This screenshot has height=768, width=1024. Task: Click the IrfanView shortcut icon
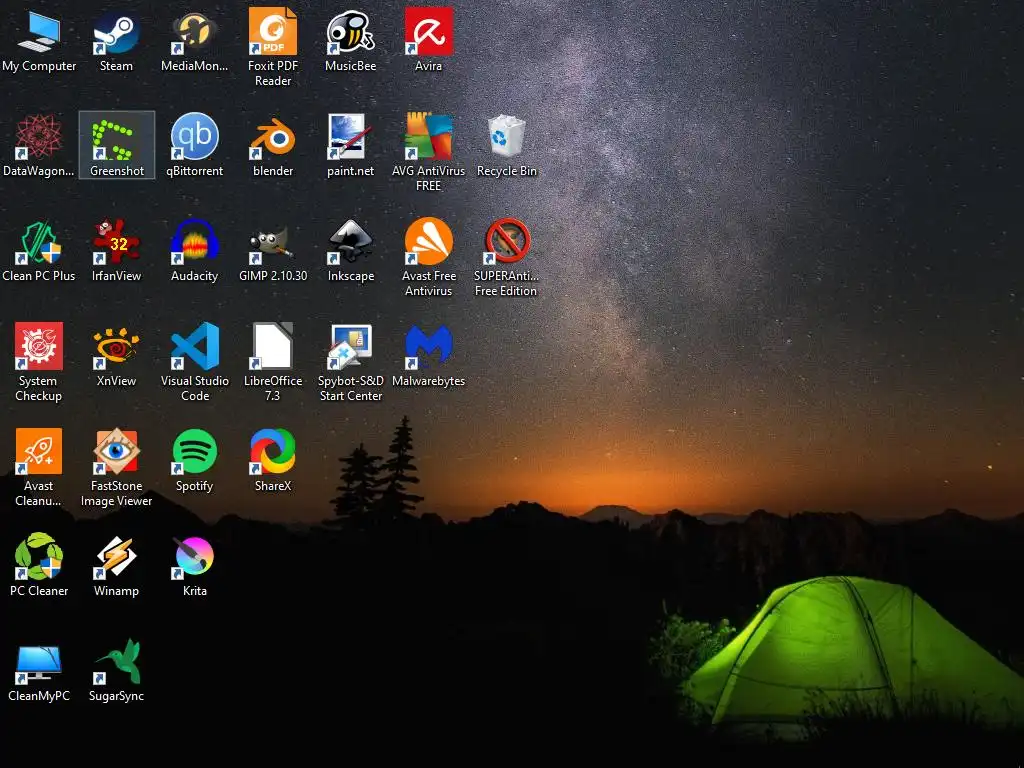tap(116, 242)
